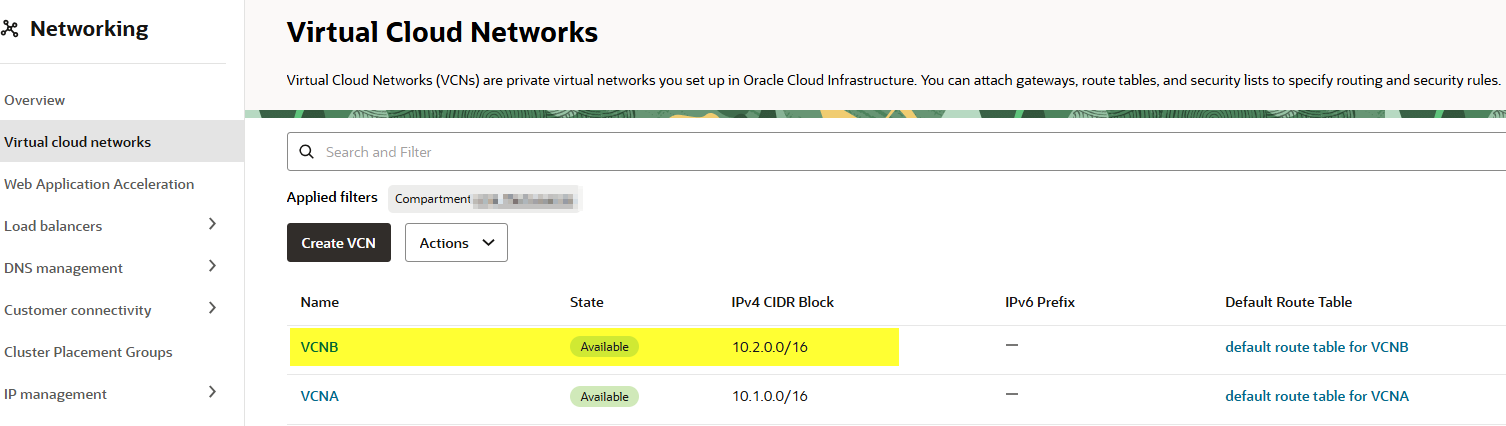Open the Actions dropdown

point(456,243)
